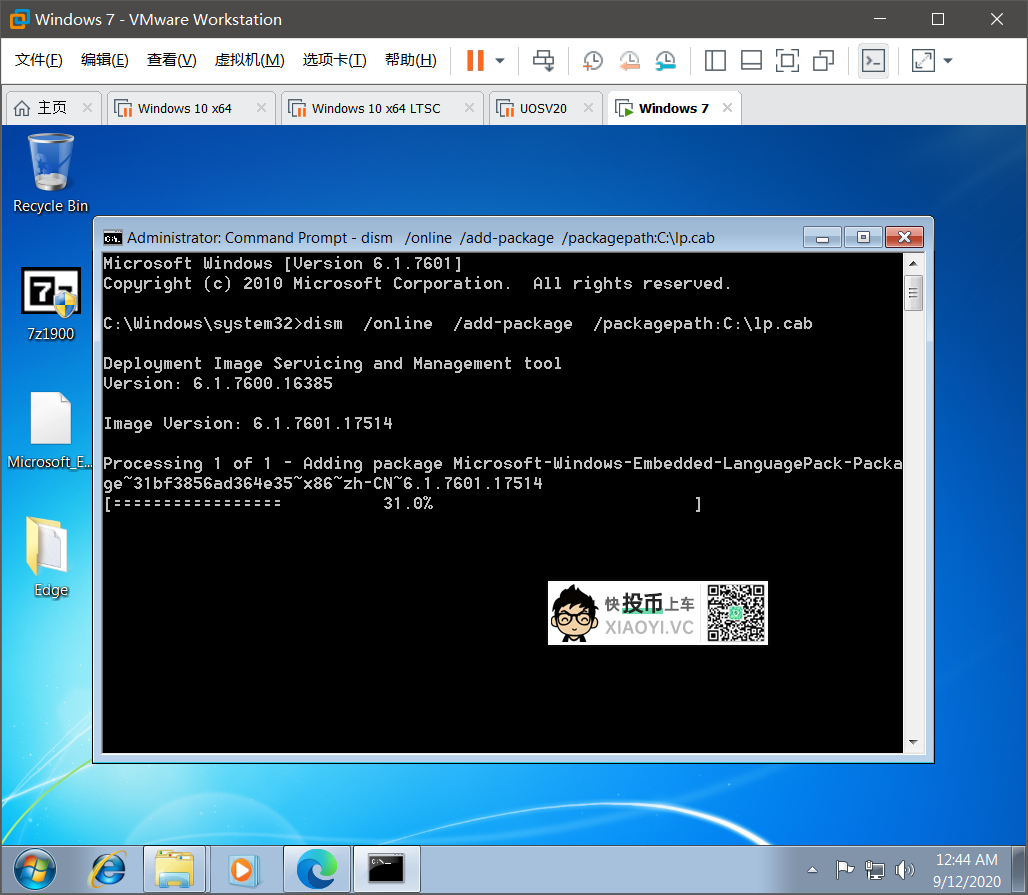Viewport: 1028px width, 895px height.
Task: Maximize the VMware Workstation window
Action: tap(938, 19)
